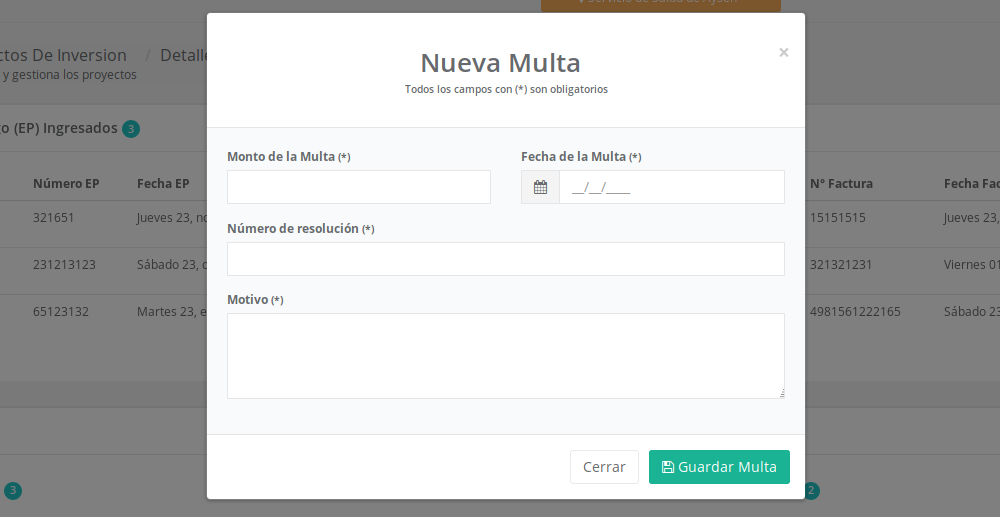Image resolution: width=1000 pixels, height=517 pixels.
Task: Click the N° Factura column header
Action: click(841, 184)
